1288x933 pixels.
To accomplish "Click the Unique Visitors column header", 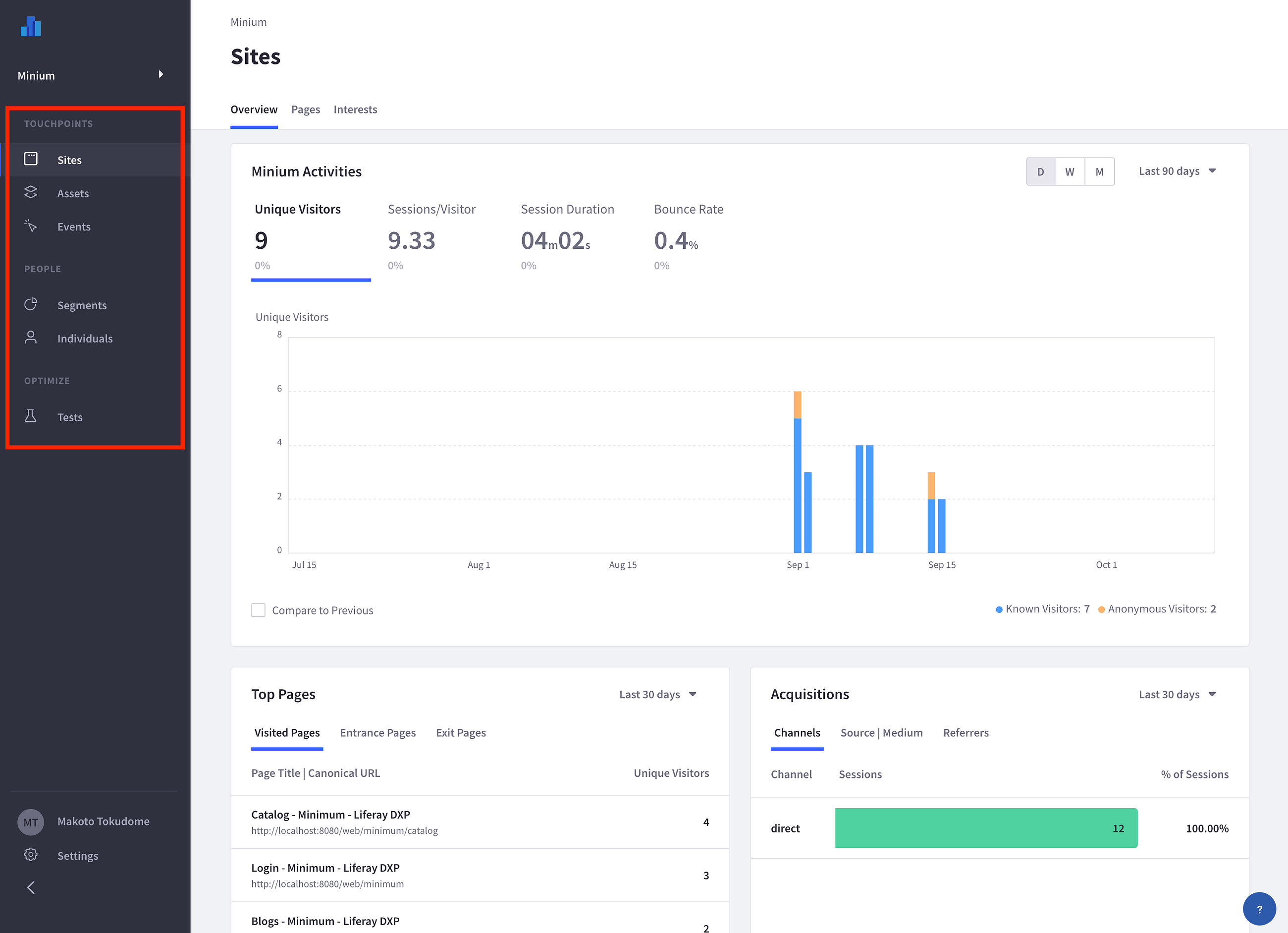I will click(x=671, y=773).
